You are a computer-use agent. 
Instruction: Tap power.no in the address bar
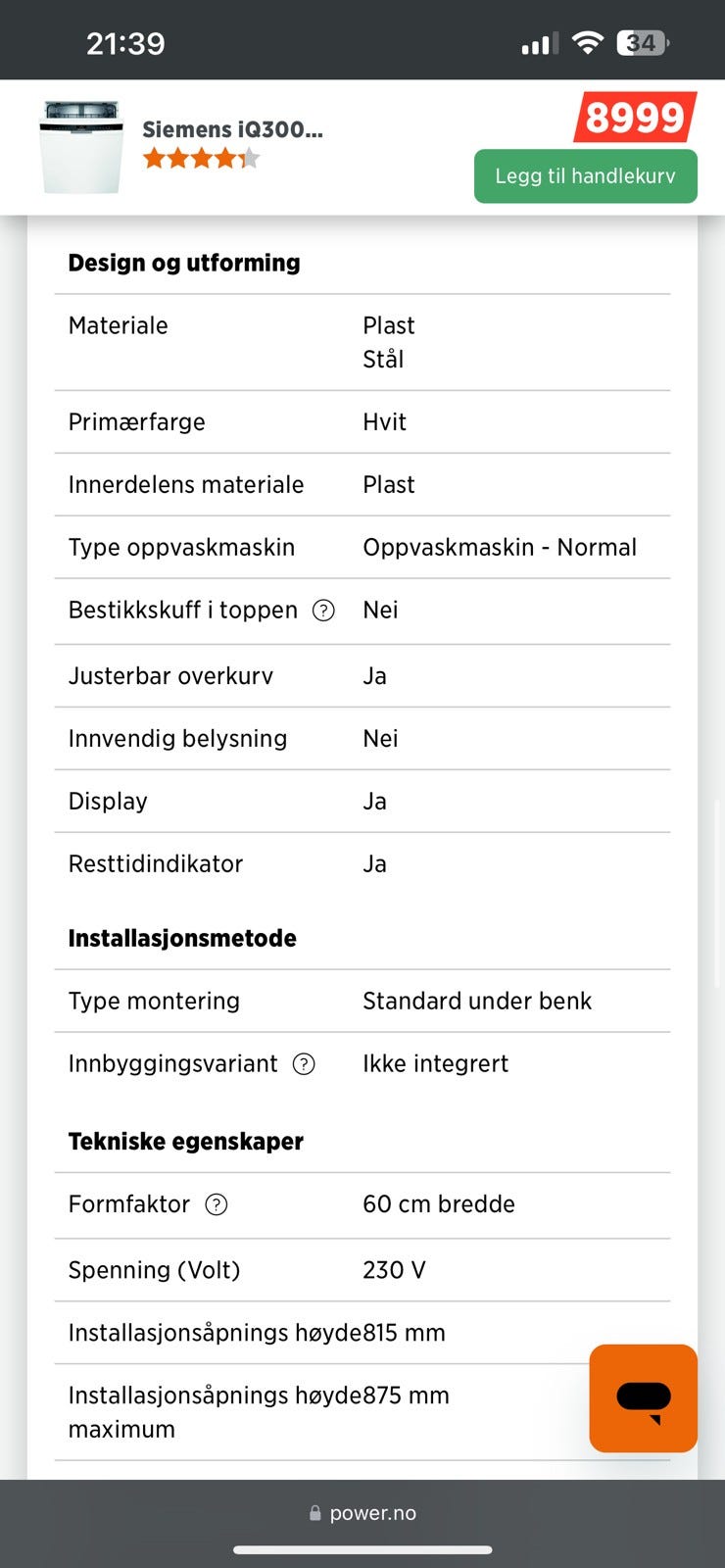click(373, 1513)
